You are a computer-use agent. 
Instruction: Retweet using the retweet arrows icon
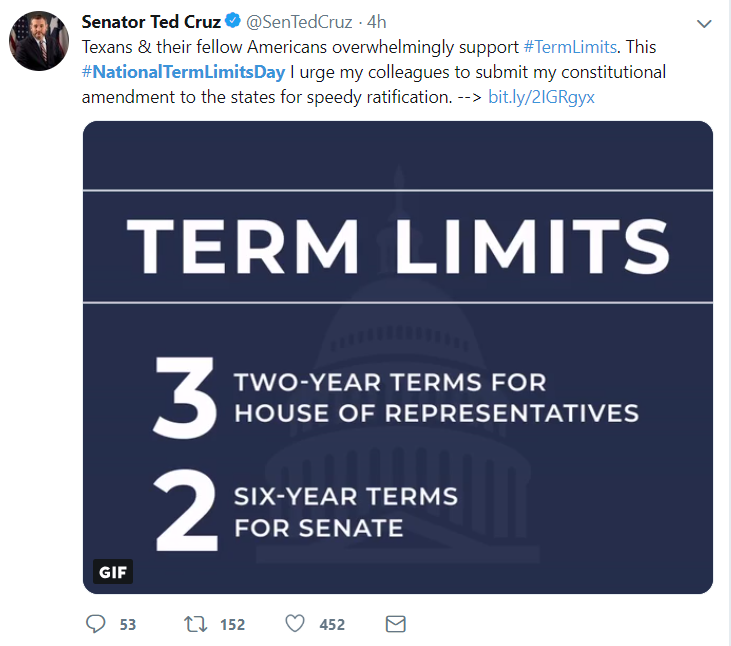[196, 624]
